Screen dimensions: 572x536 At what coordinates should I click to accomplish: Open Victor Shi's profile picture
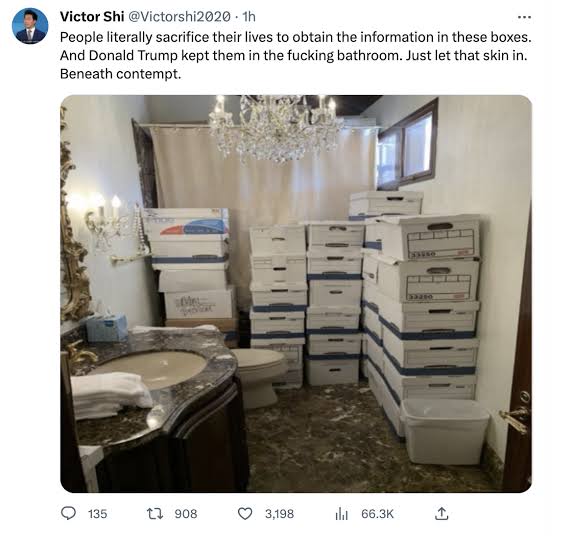coord(30,26)
